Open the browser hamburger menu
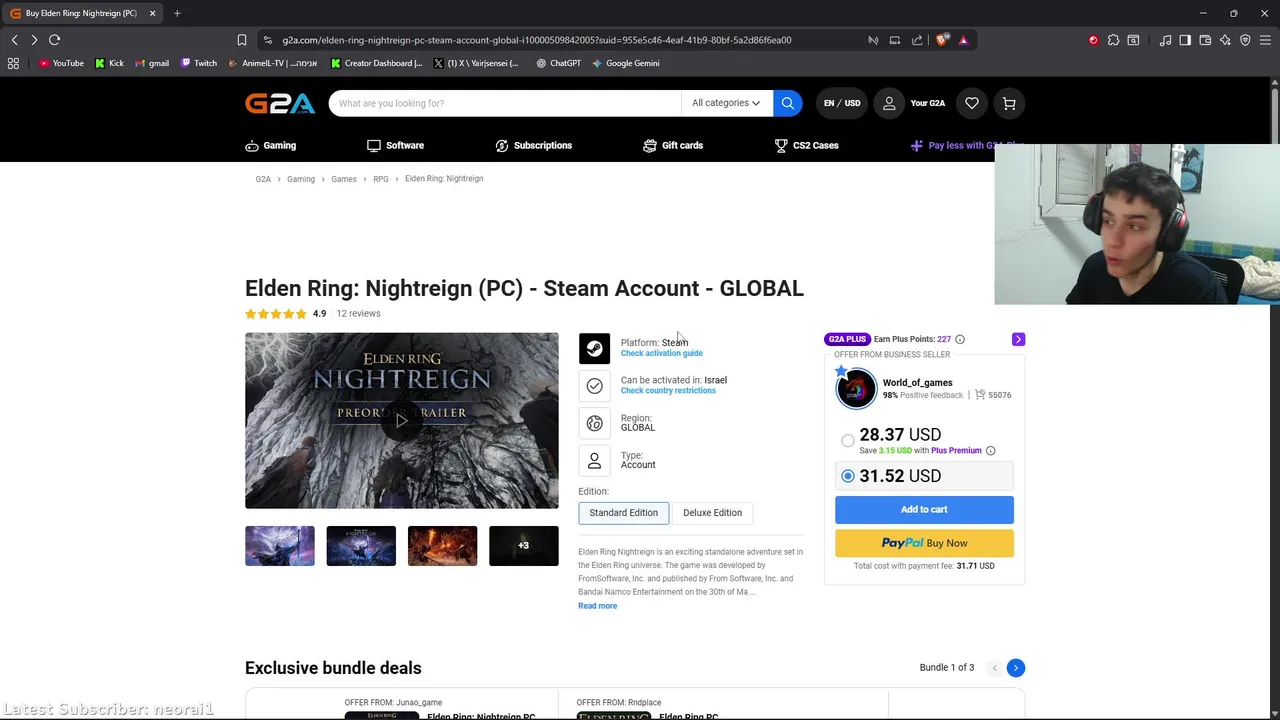This screenshot has width=1280, height=720. 1265,40
